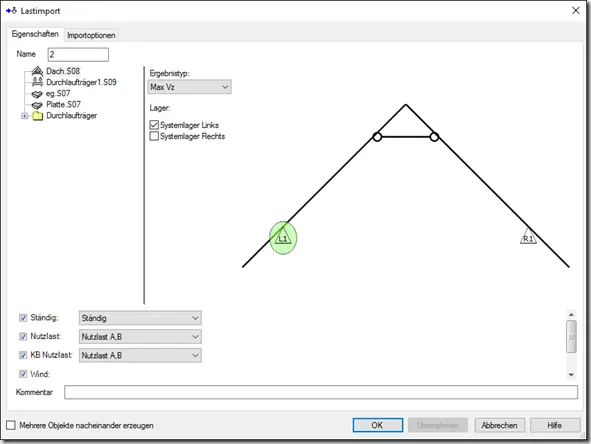This screenshot has width=591, height=444.
Task: Open the KB Nutzlast dropdown
Action: click(x=140, y=355)
